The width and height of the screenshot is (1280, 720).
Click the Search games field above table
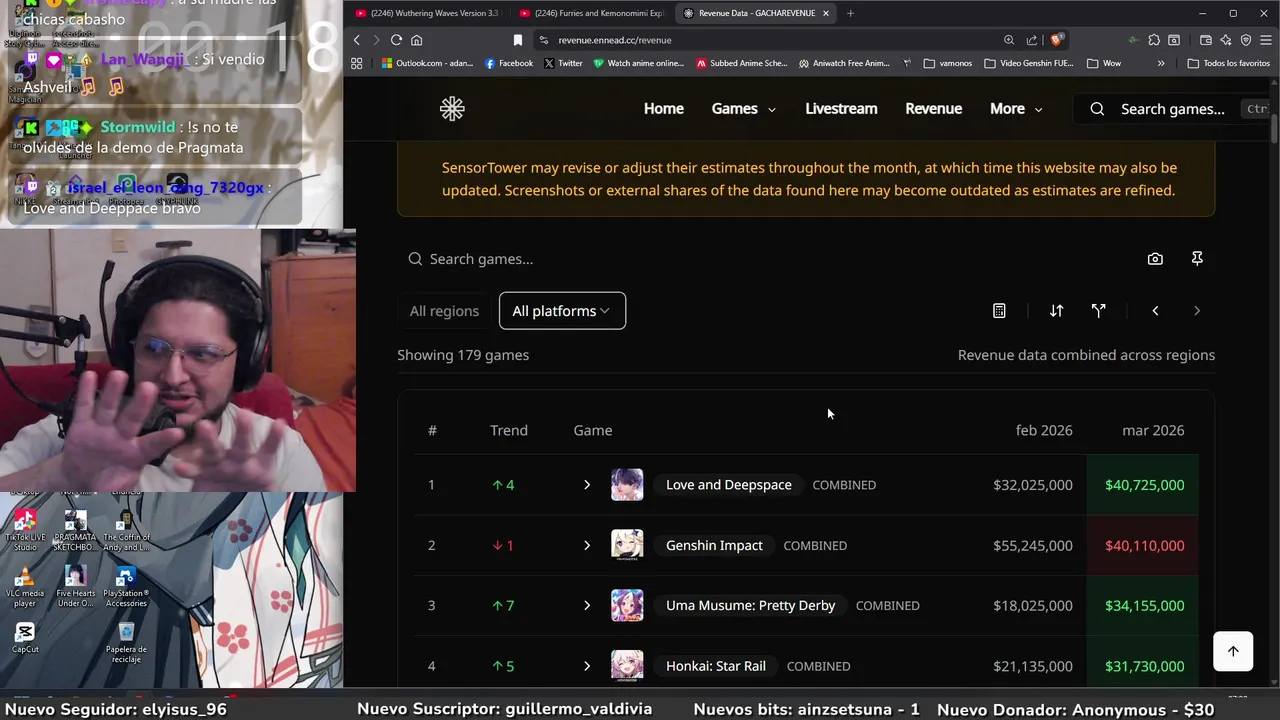(x=768, y=259)
